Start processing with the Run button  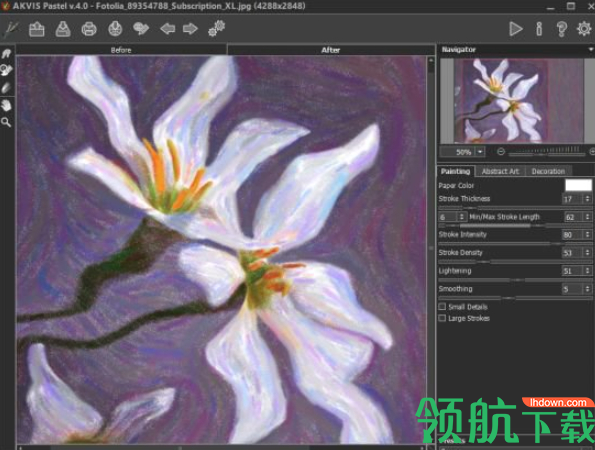(x=516, y=29)
